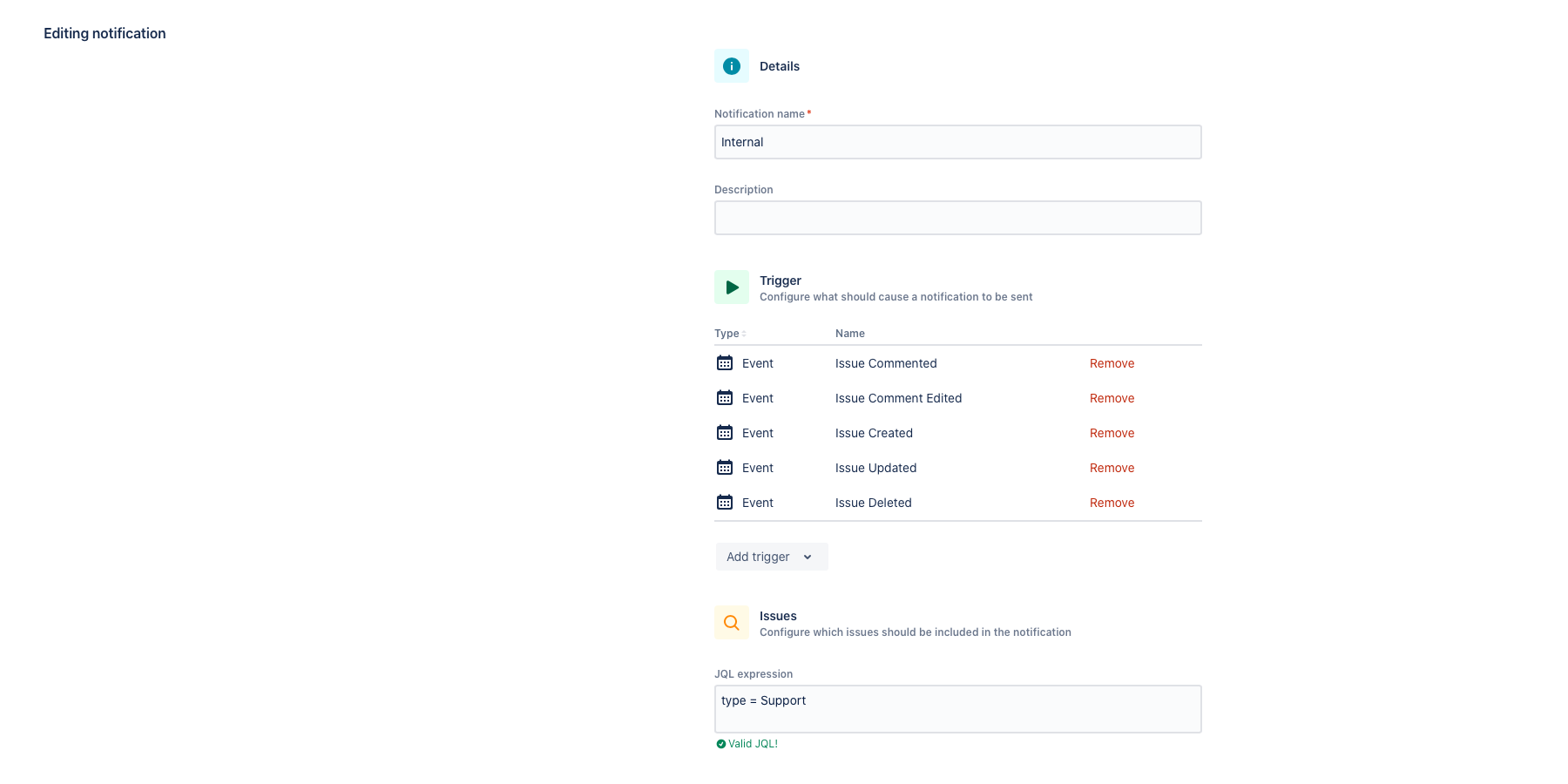Click calendar icon beside Issue Comment Edited
This screenshot has height=784, width=1568.
pyautogui.click(x=725, y=398)
